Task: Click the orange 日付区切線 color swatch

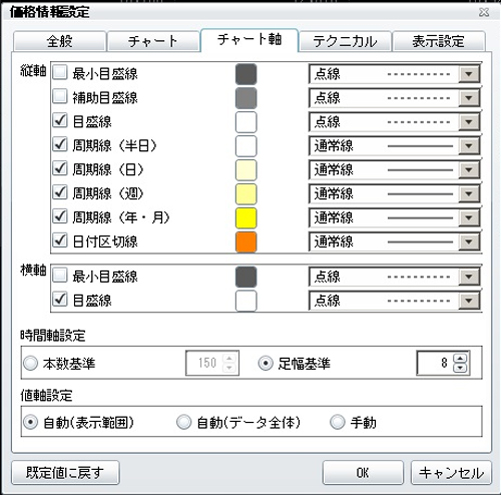Action: 246,242
